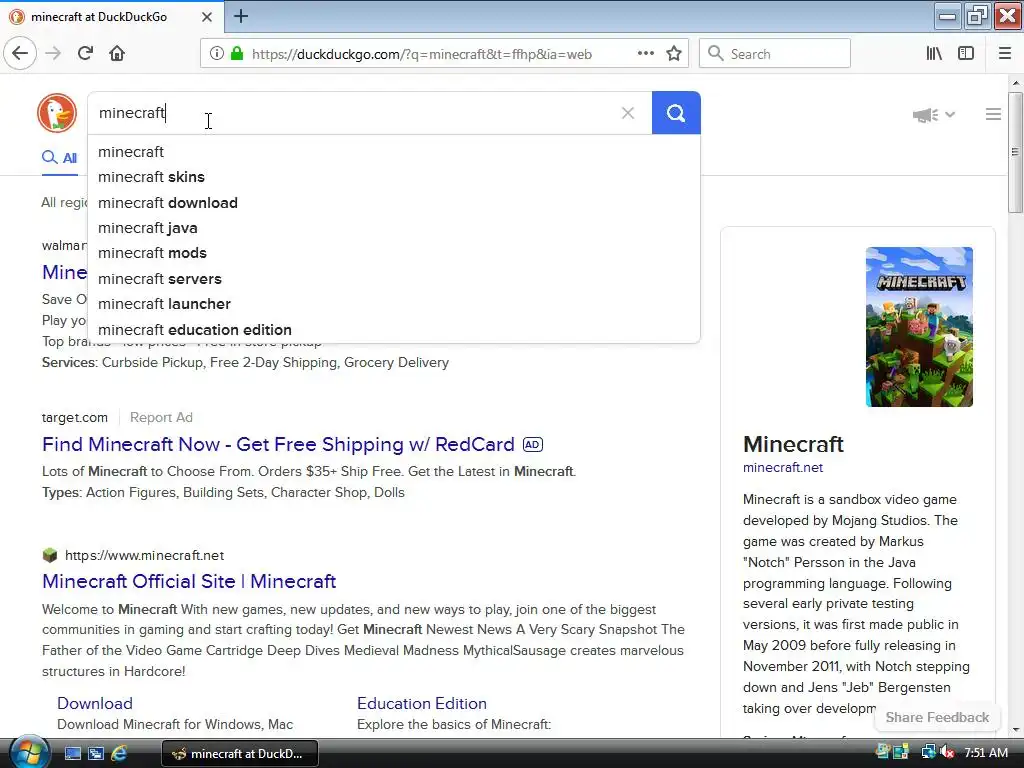Open the Firefox Library icon
Screen dimensions: 1024x768
pos(934,54)
